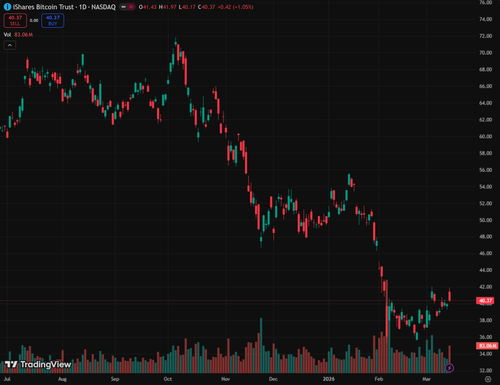Screen dimensions: 500x385
Task: Click the 83.06 M volume label on the price axis
Action: [x=487, y=346]
